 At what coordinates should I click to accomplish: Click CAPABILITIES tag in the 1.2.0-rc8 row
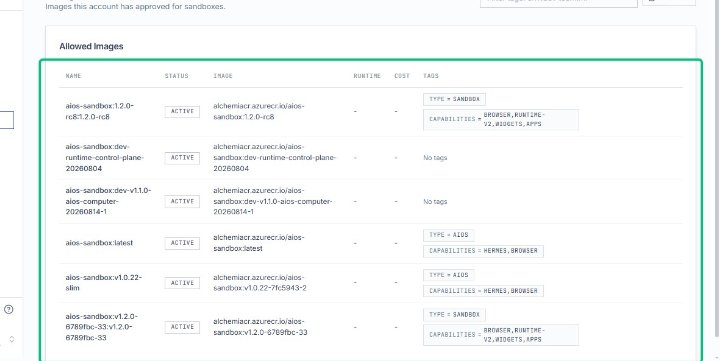tap(501, 119)
